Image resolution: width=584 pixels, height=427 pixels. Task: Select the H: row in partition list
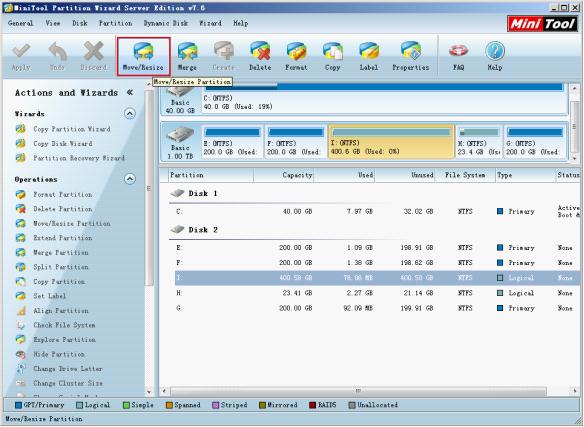click(x=376, y=293)
